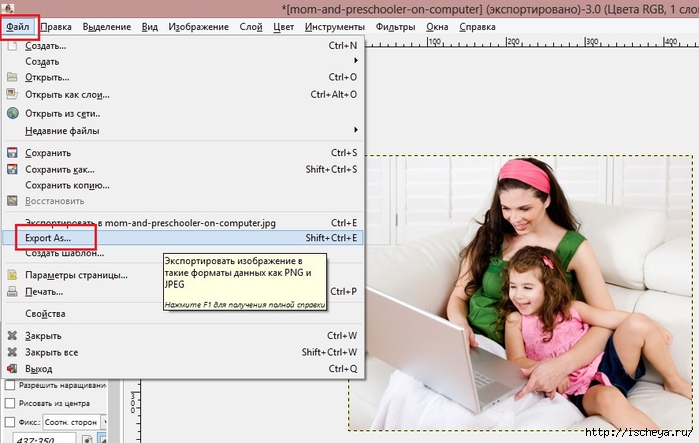
Task: Open the Изображение menu
Action: pos(198,27)
